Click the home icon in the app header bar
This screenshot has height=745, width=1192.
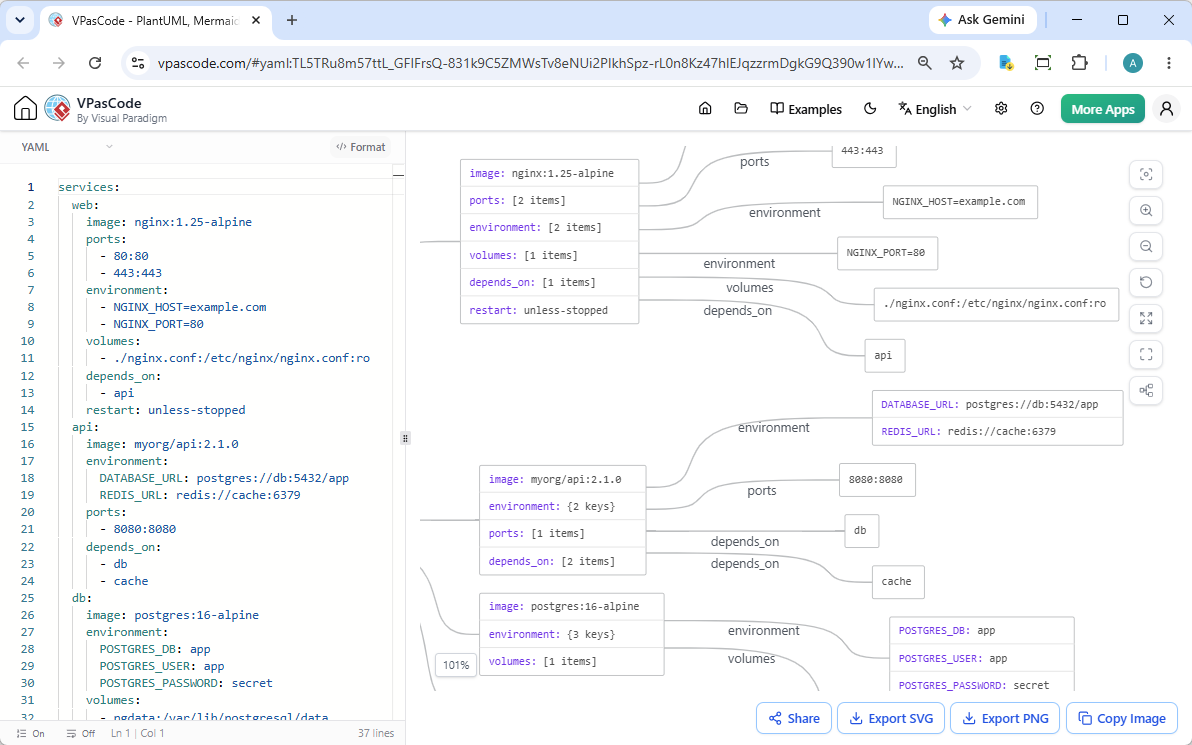[x=705, y=109]
